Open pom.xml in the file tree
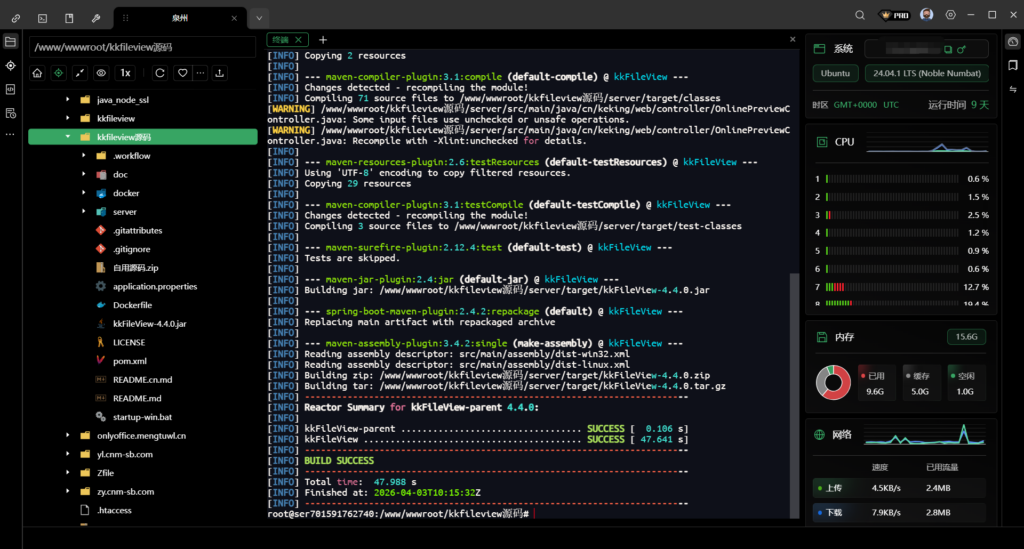The image size is (1024, 549). click(x=129, y=361)
